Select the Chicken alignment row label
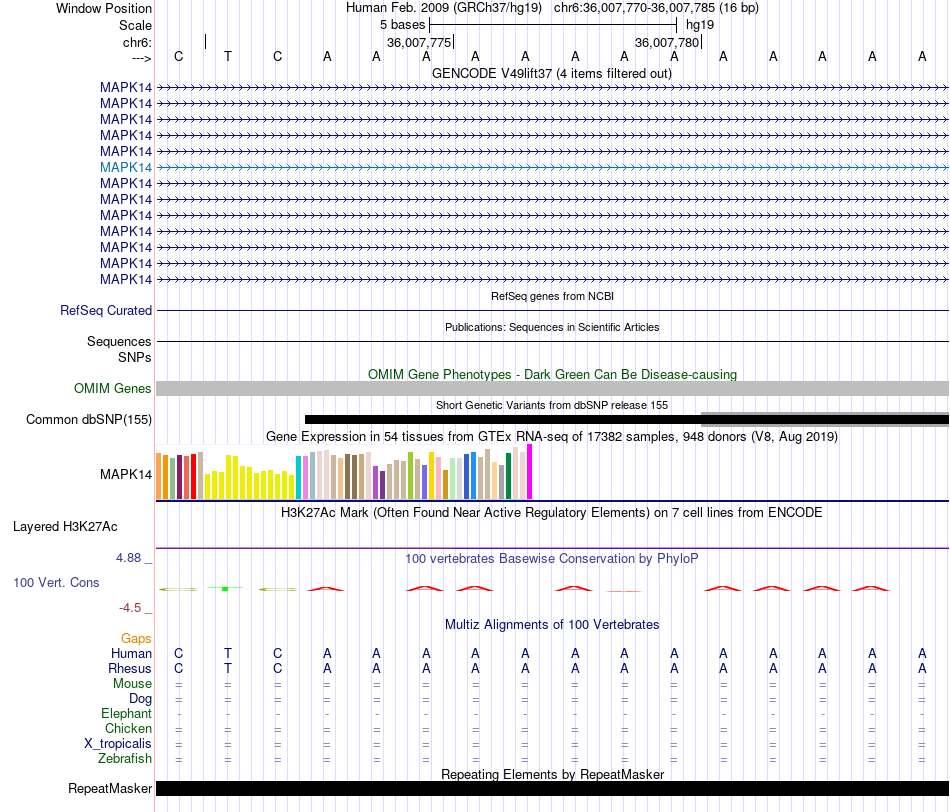The height and width of the screenshot is (812, 950). [128, 728]
